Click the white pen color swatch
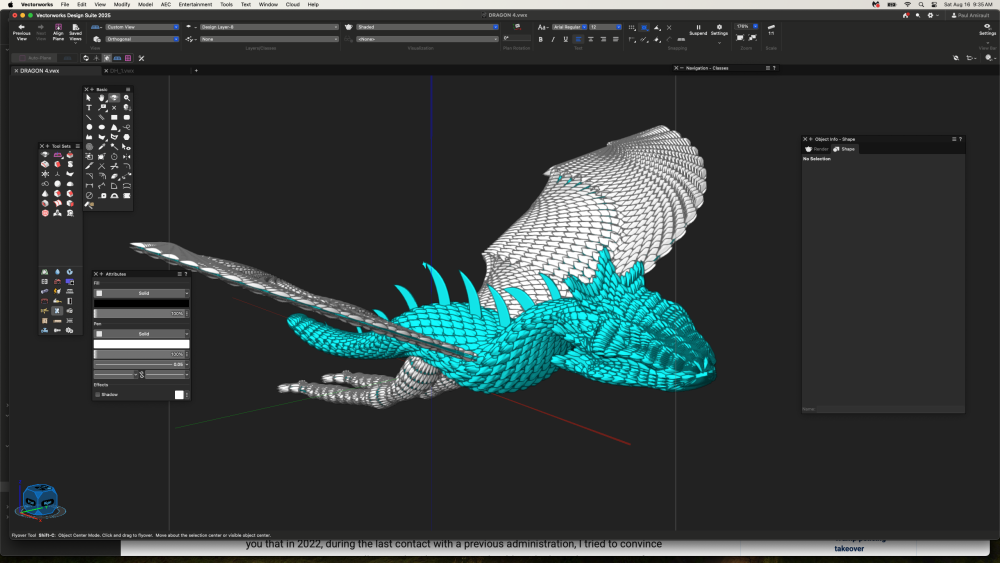1000x563 pixels. (141, 344)
